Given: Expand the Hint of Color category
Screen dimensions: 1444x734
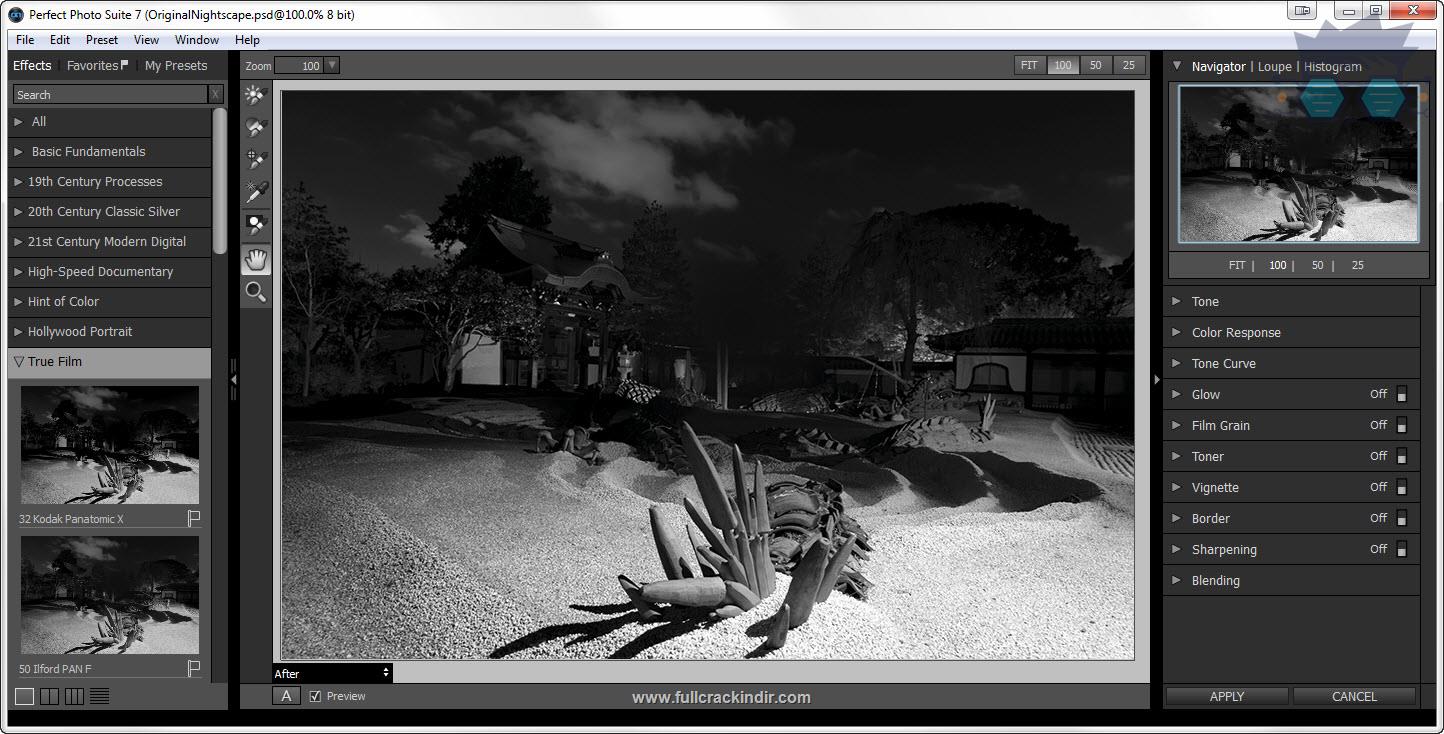Looking at the screenshot, I should (109, 302).
